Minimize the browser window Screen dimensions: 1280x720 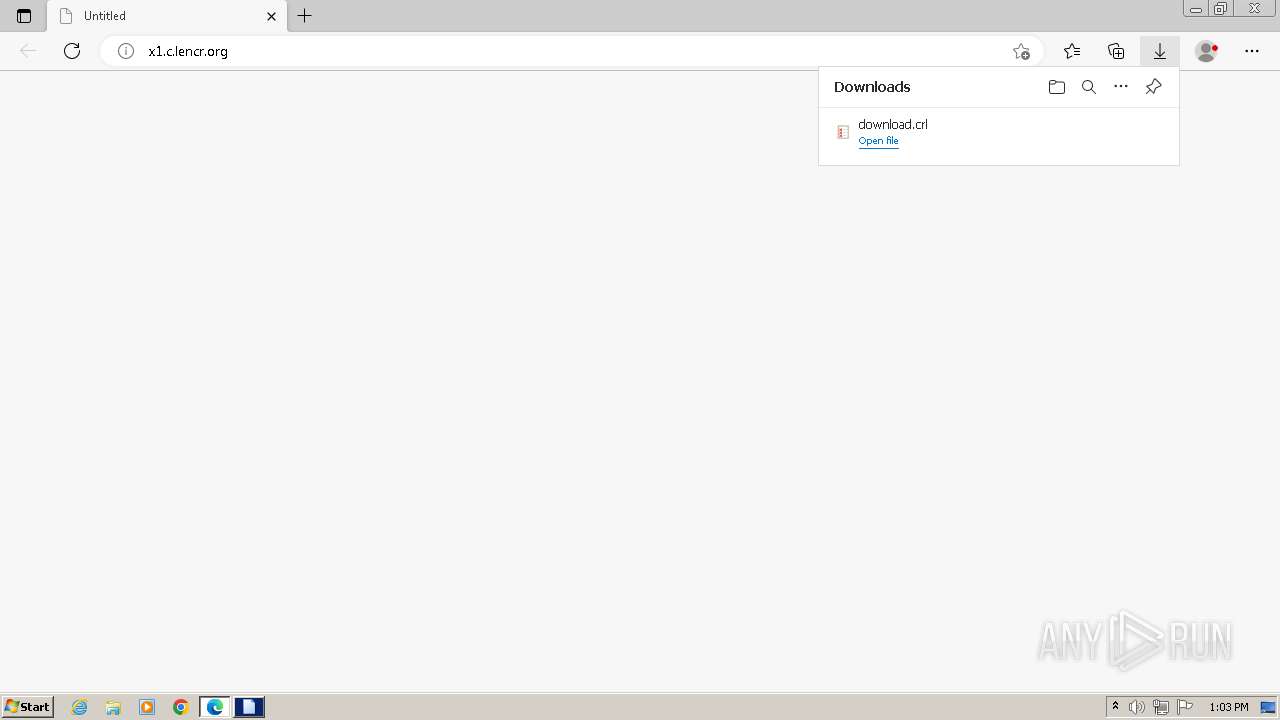[x=1196, y=8]
